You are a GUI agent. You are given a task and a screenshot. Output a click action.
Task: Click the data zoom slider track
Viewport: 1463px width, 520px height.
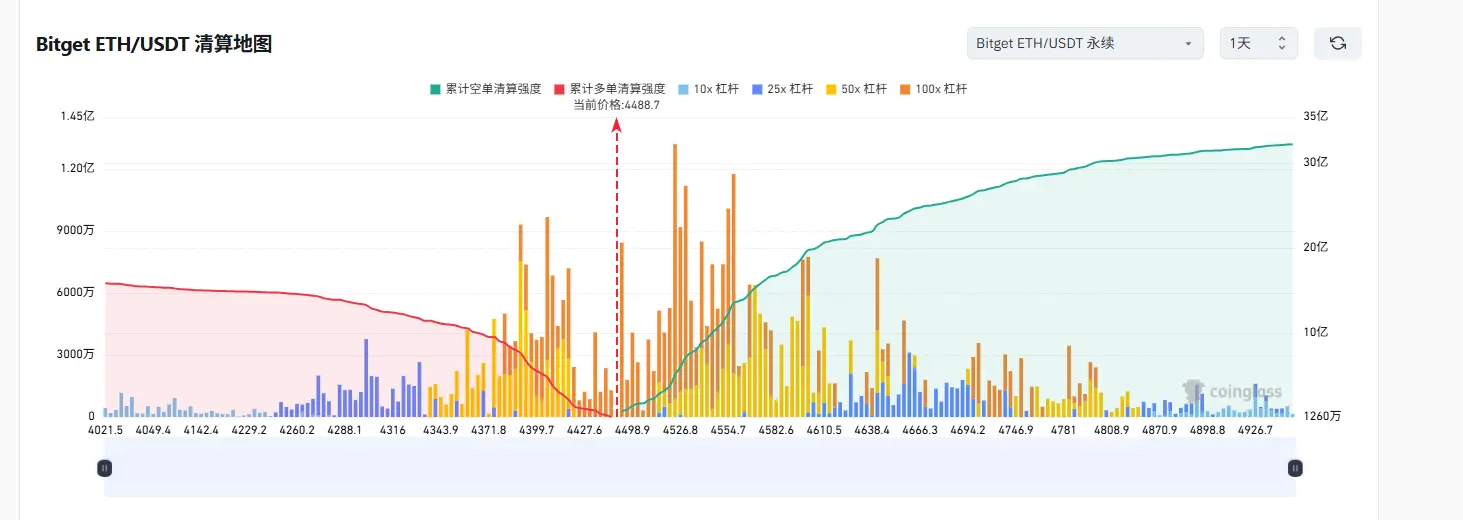(700, 467)
